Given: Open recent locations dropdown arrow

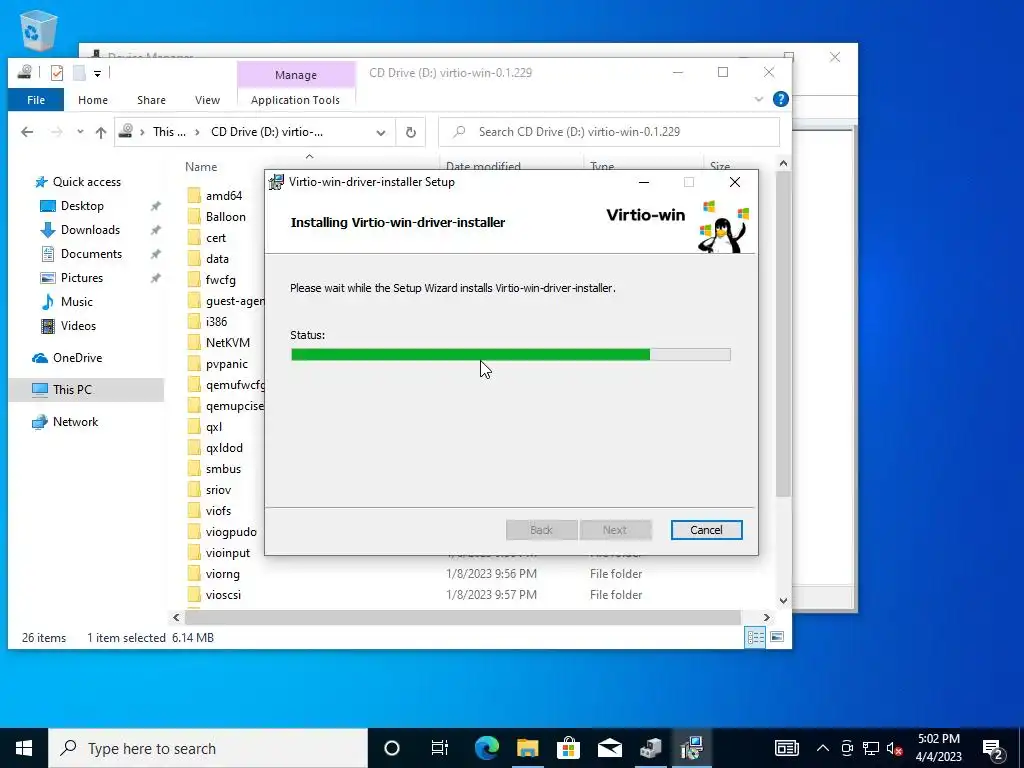Looking at the screenshot, I should (80, 132).
